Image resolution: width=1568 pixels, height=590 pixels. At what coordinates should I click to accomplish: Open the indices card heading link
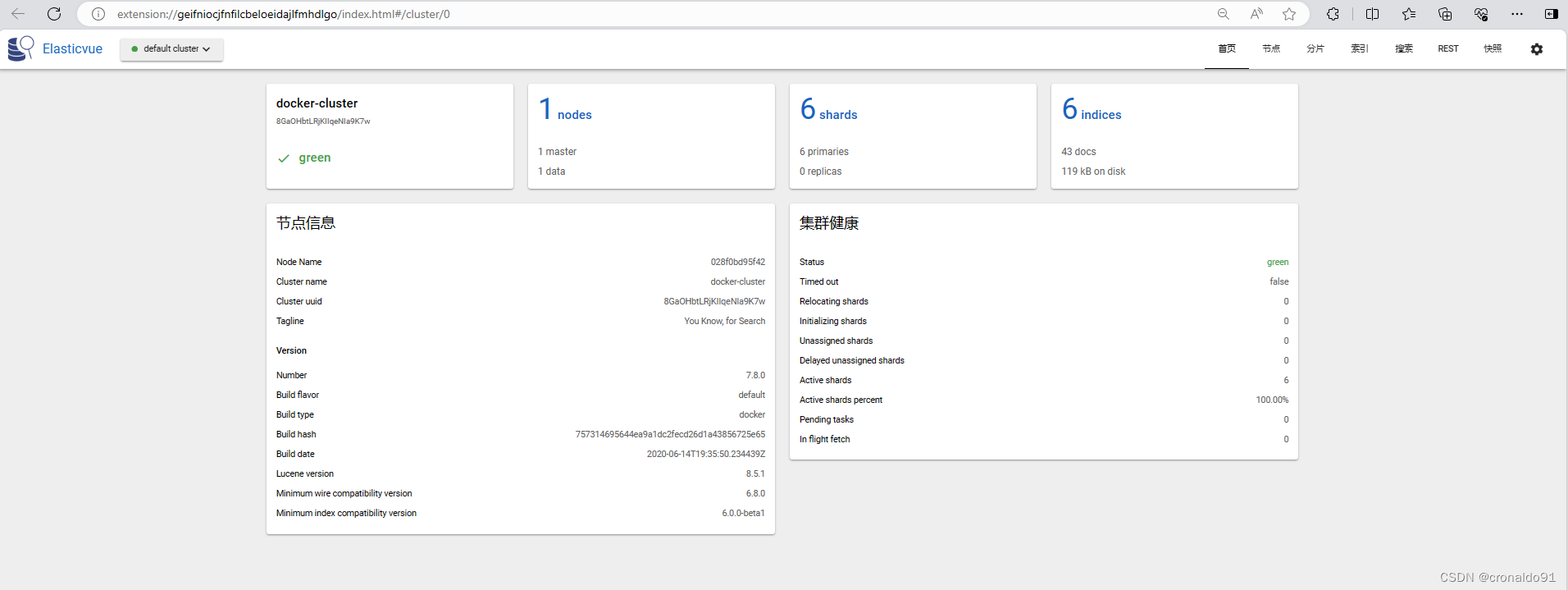(x=1092, y=109)
